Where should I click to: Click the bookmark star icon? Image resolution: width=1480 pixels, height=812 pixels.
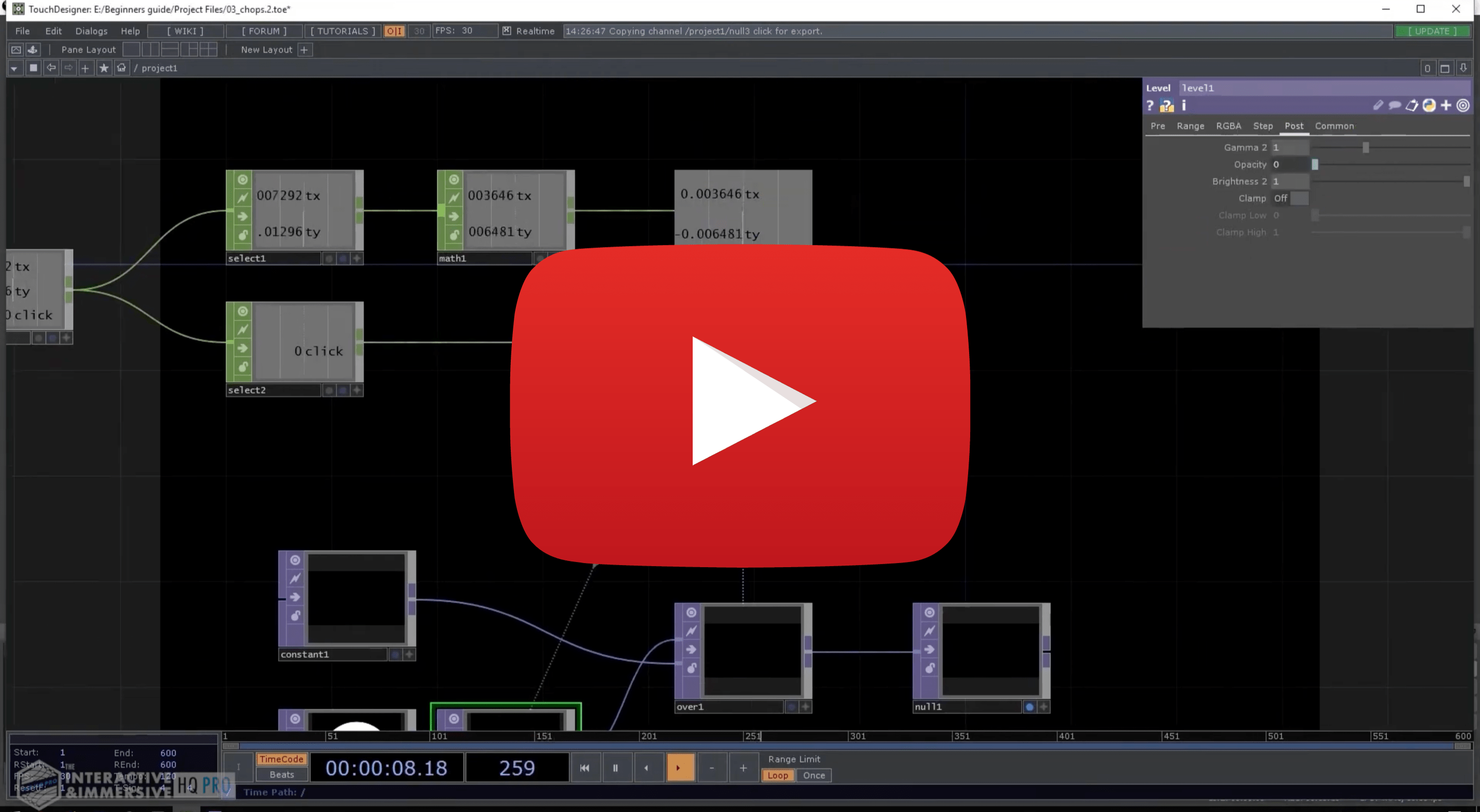coord(103,68)
